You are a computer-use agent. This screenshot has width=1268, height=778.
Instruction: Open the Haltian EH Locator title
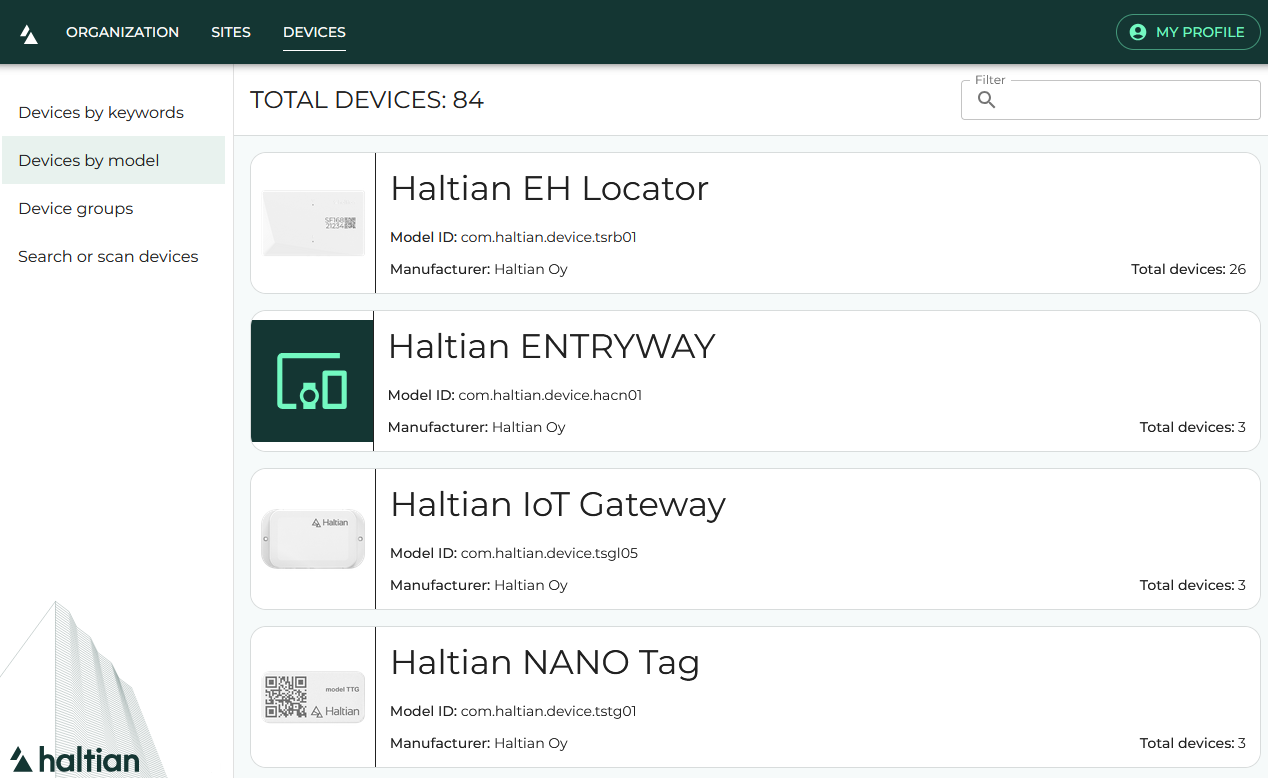coord(549,188)
